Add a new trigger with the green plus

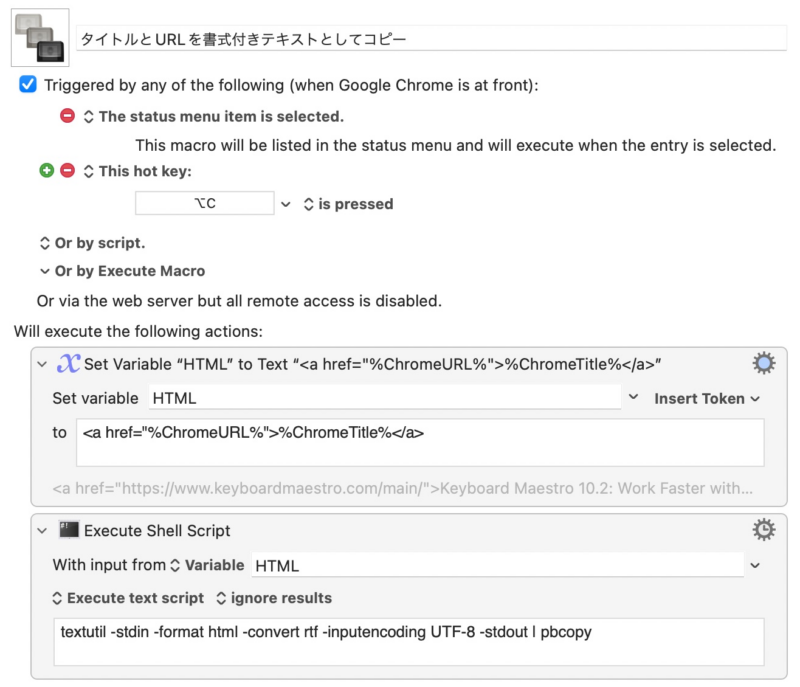46,170
